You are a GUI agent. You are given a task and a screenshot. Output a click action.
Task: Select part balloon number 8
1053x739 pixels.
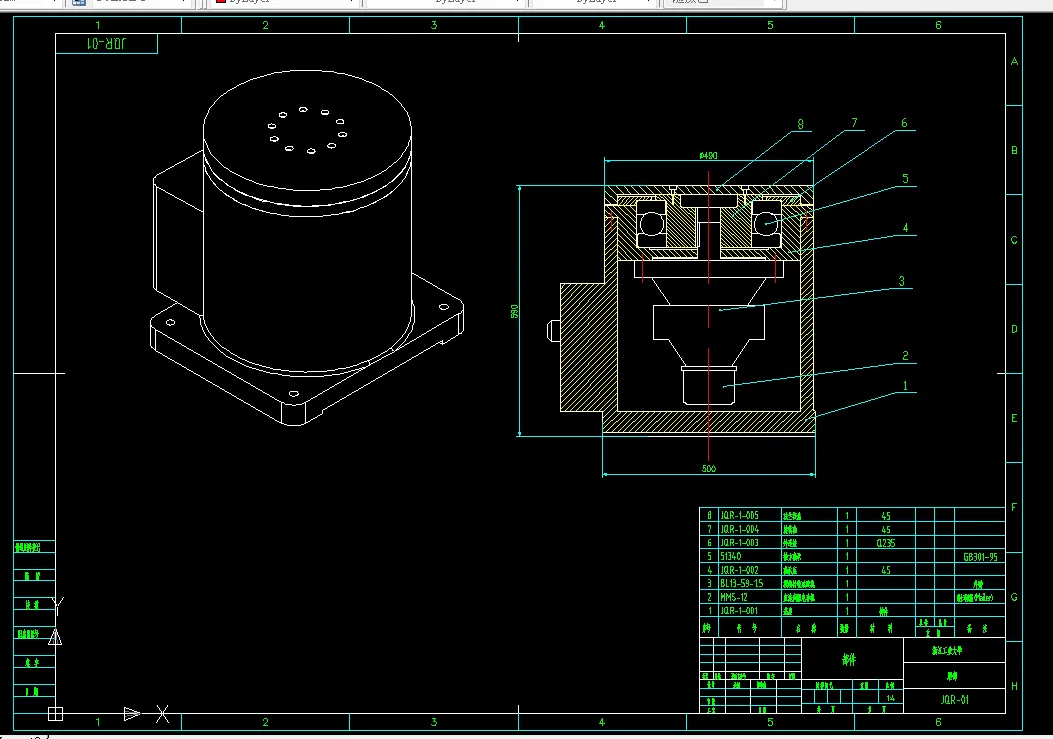pos(800,124)
